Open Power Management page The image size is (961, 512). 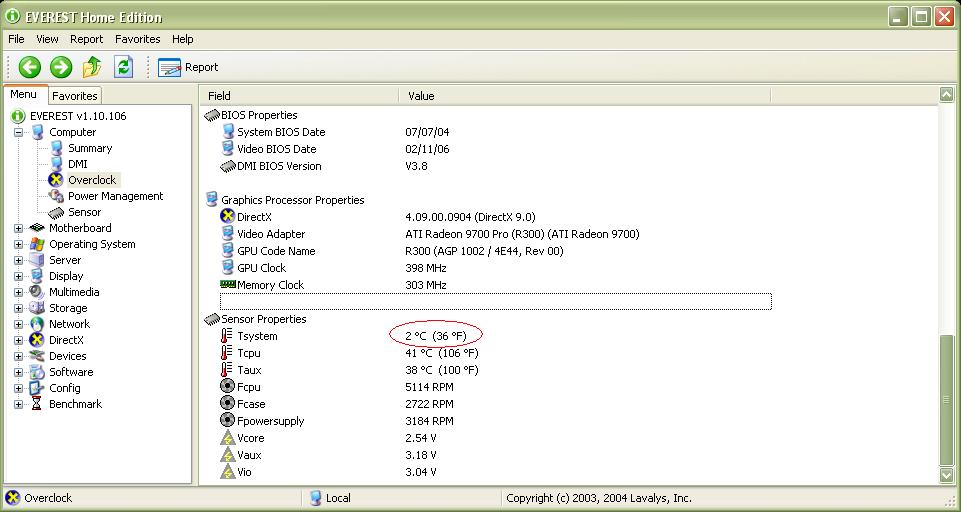click(115, 196)
